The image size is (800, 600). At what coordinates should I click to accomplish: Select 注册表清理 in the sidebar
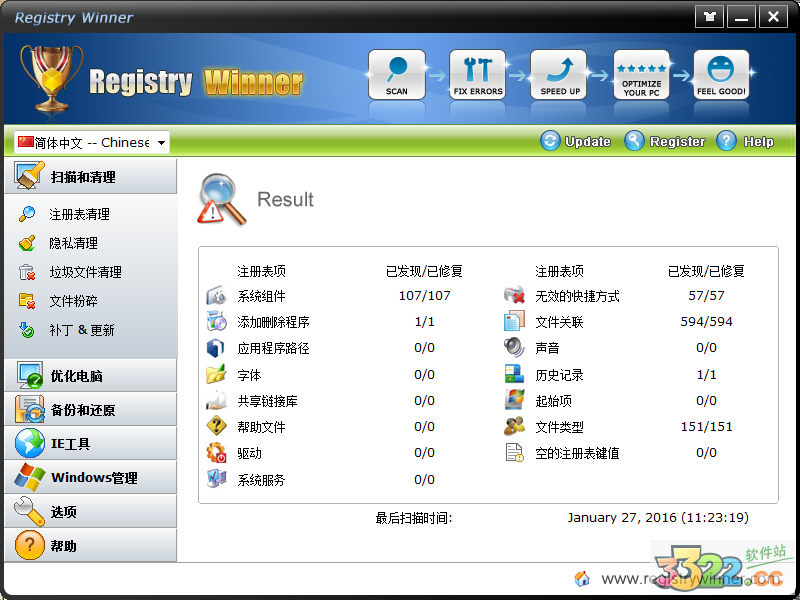(79, 214)
